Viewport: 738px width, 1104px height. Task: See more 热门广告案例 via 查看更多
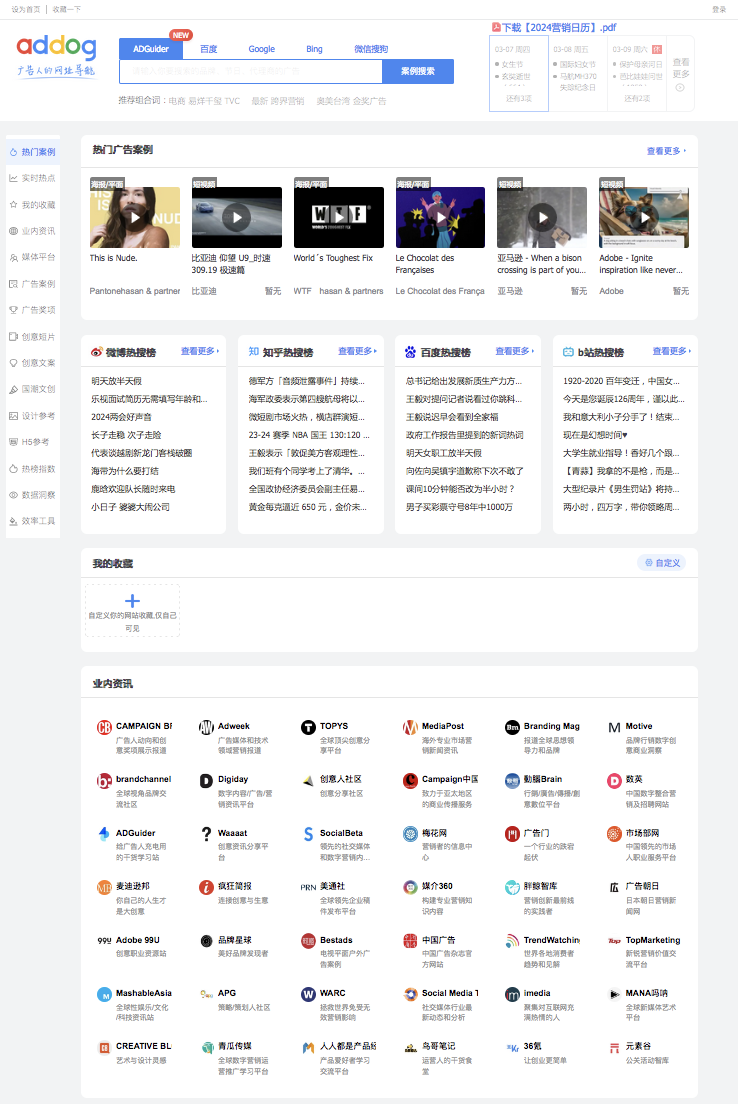pyautogui.click(x=666, y=151)
